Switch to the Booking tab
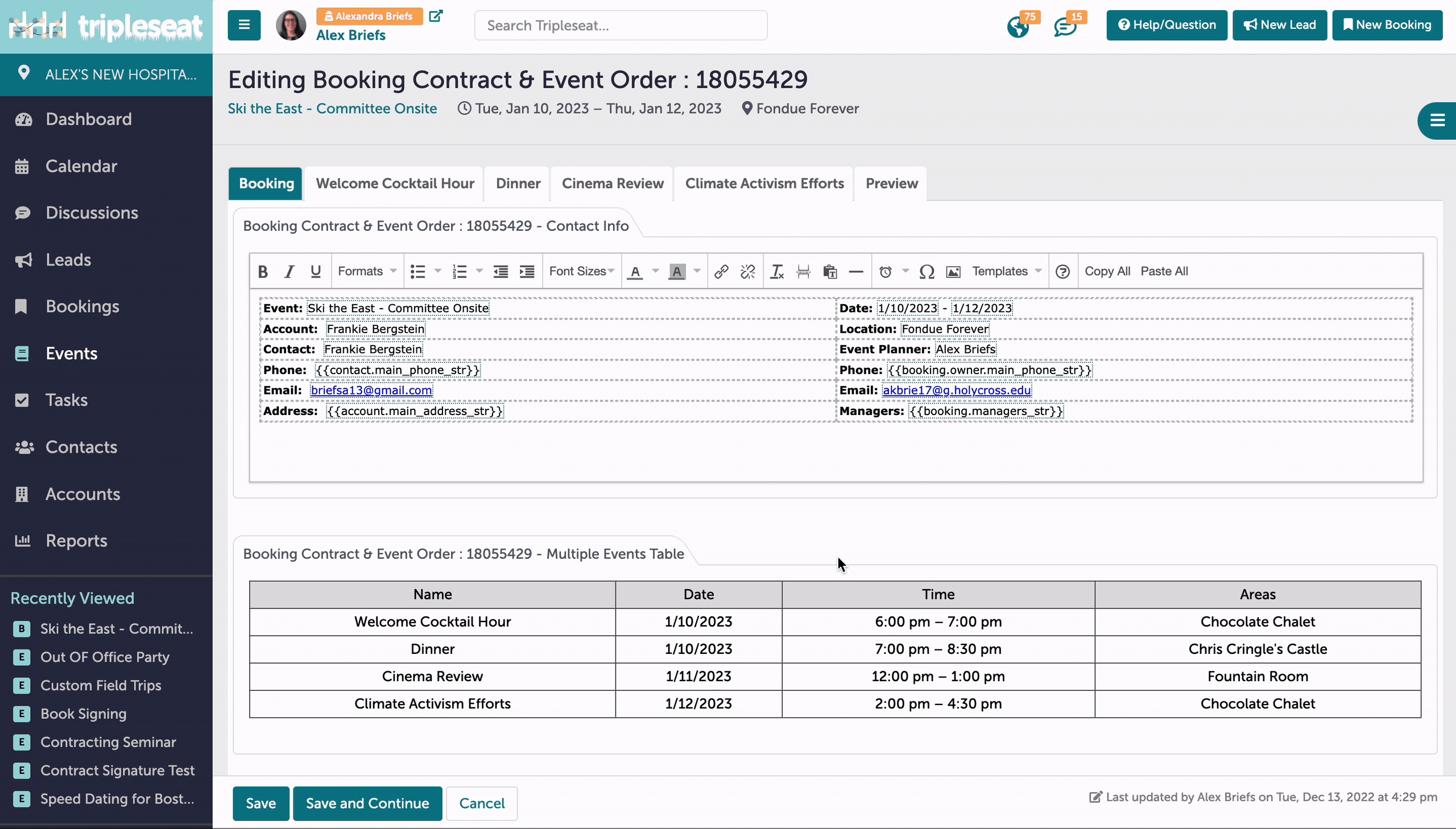Screen dimensions: 1456x829 point(266,183)
